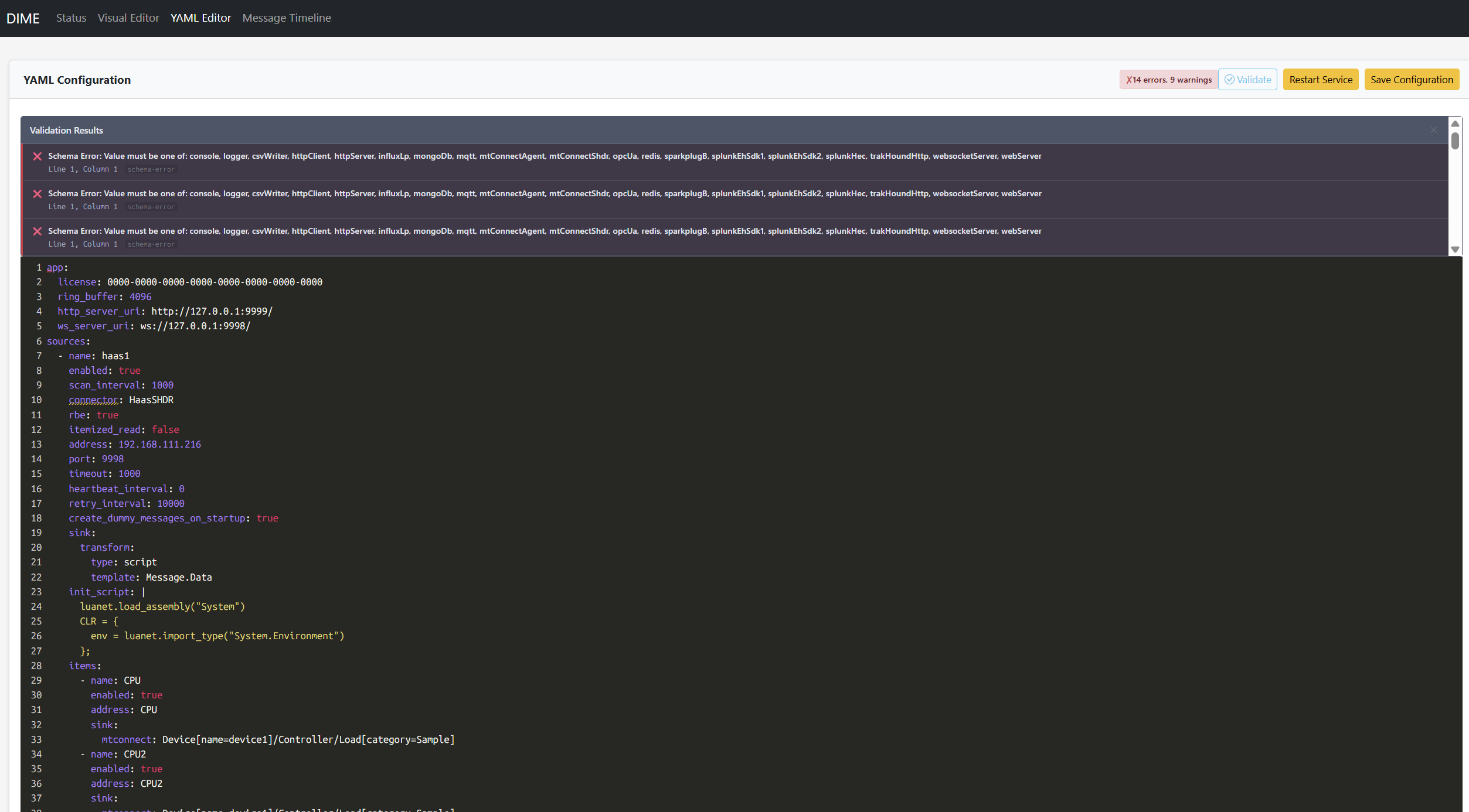This screenshot has width=1469, height=812.
Task: Click 'template: Message.Data' line
Action: click(x=151, y=578)
